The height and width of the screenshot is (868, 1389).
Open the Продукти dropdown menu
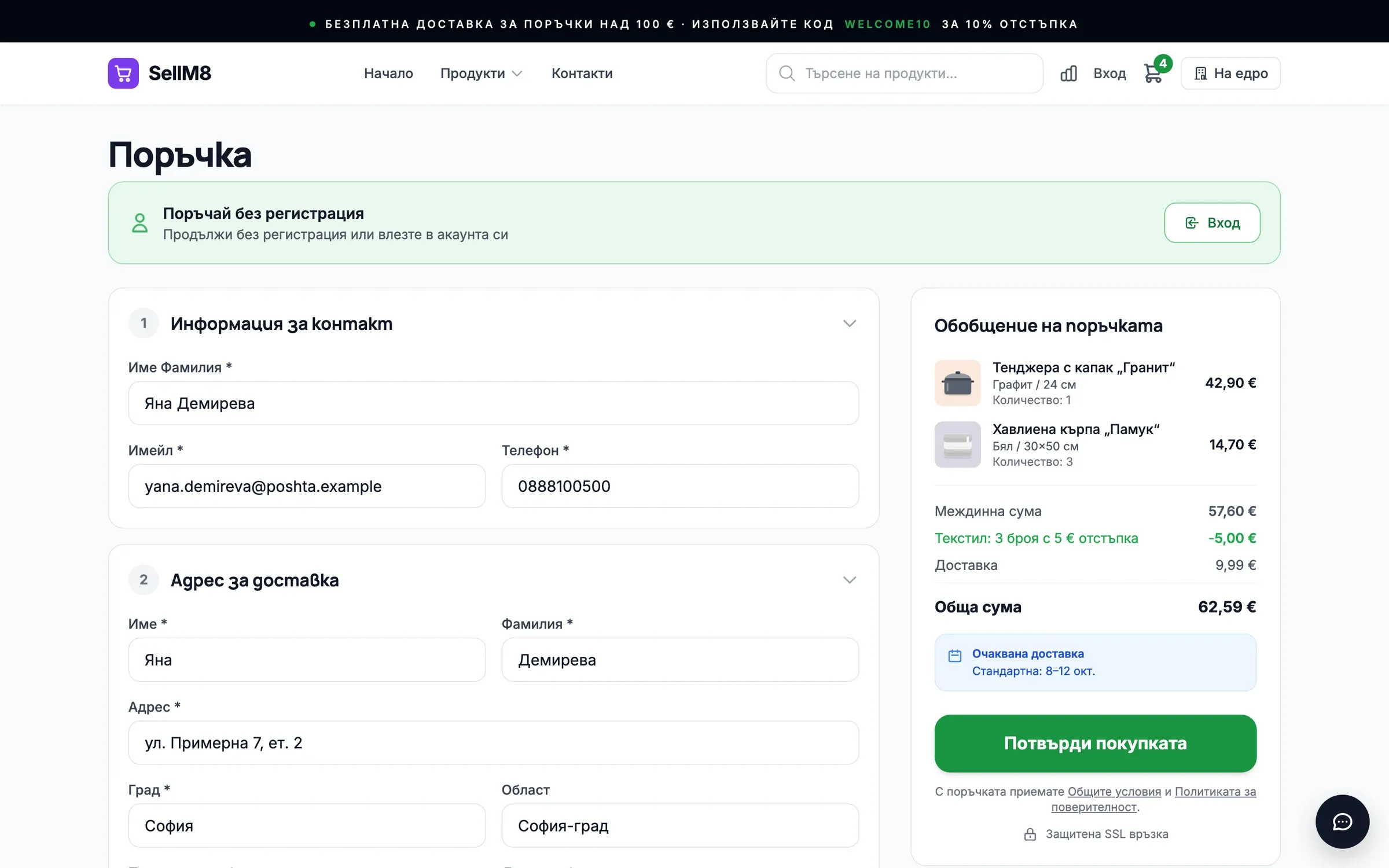coord(481,73)
